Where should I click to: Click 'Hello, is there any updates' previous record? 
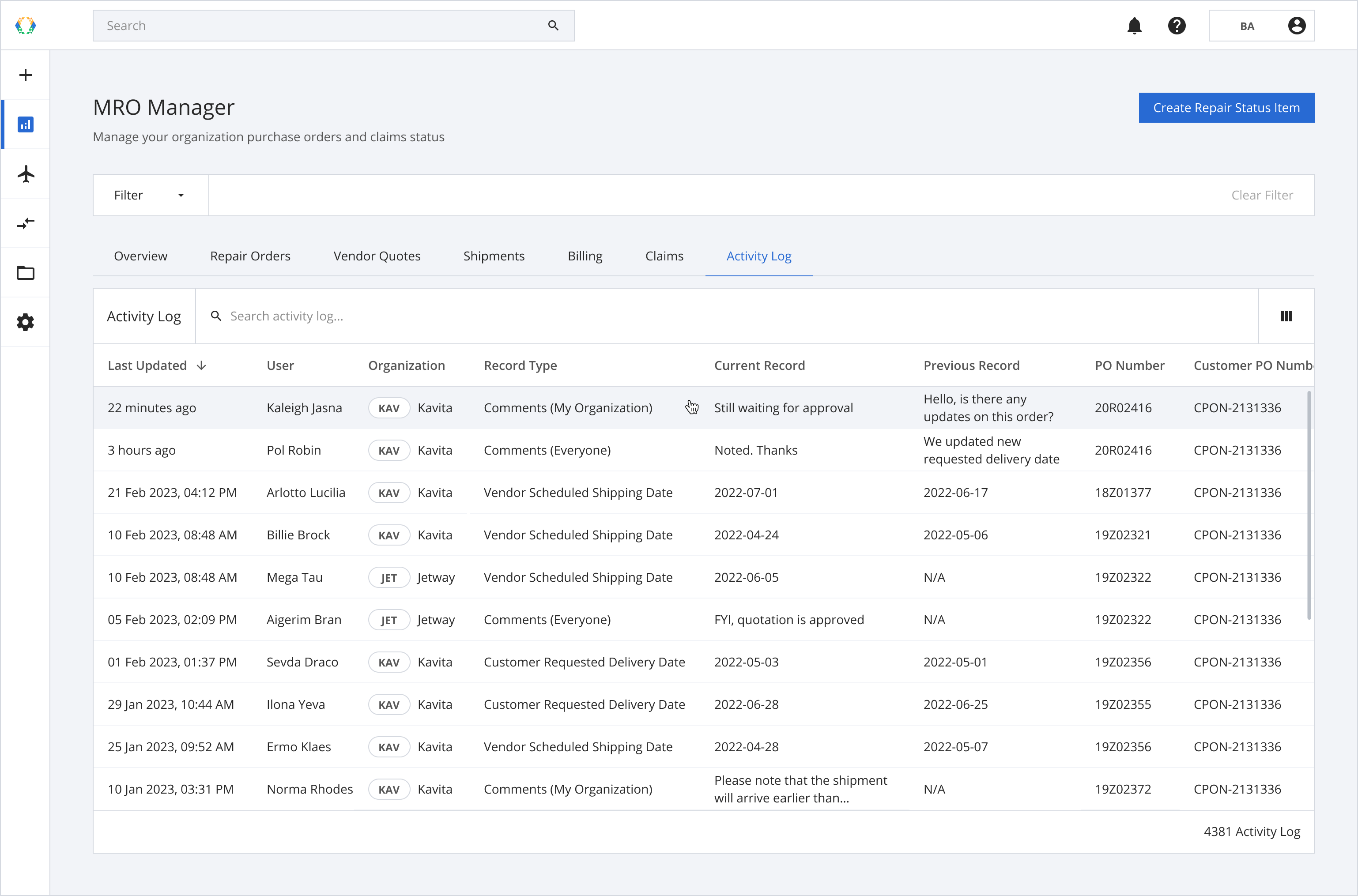coord(988,408)
